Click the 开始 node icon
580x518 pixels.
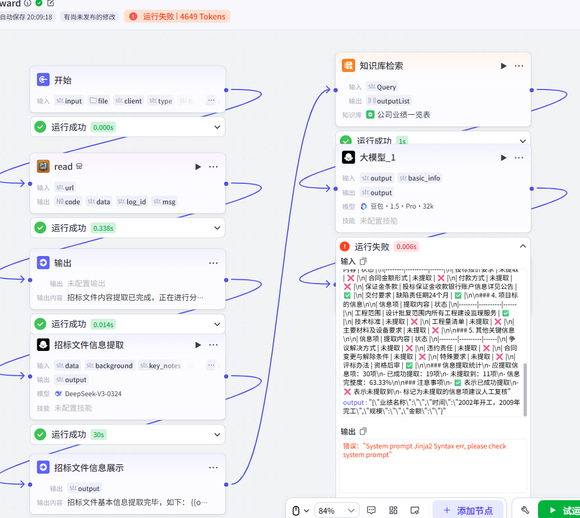[x=43, y=80]
